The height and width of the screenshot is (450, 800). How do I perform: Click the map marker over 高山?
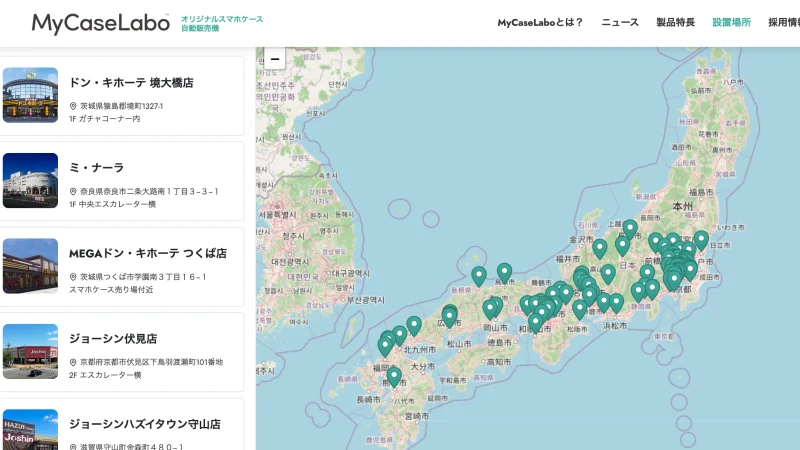[x=608, y=274]
